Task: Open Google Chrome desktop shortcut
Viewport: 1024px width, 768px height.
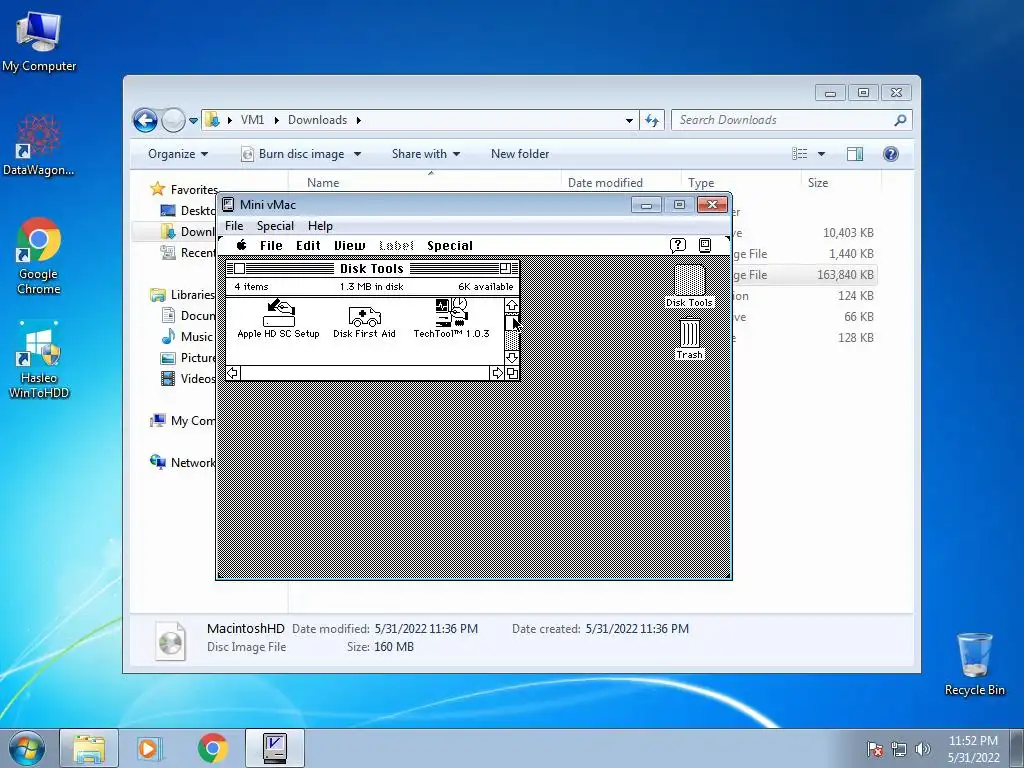Action: (39, 256)
